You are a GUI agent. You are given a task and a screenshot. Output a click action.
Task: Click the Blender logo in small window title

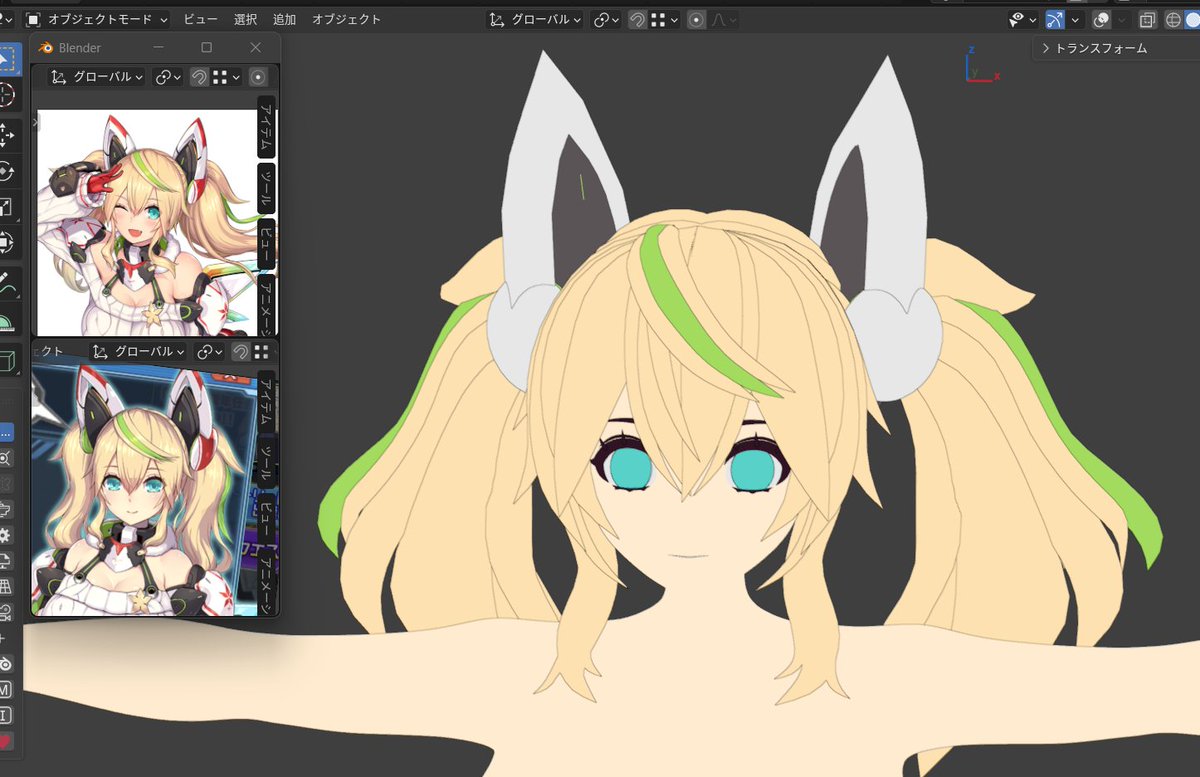pyautogui.click(x=45, y=48)
